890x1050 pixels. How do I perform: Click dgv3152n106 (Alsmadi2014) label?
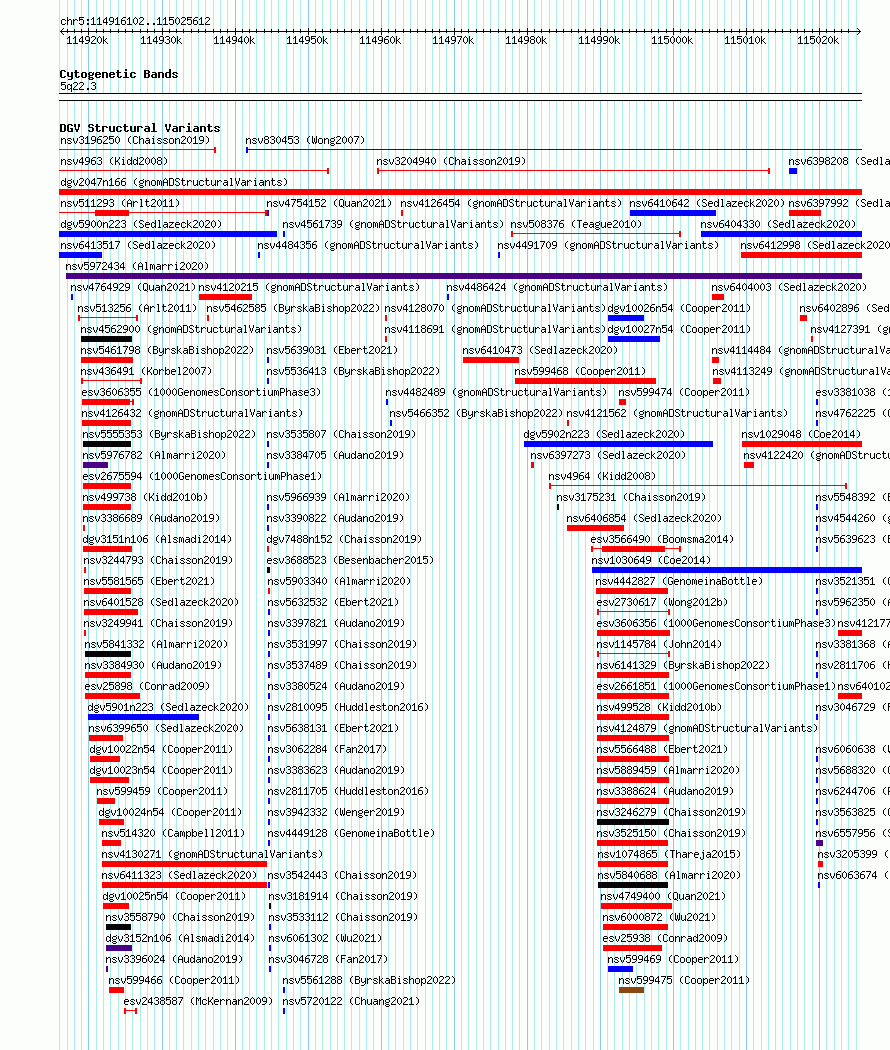(180, 938)
